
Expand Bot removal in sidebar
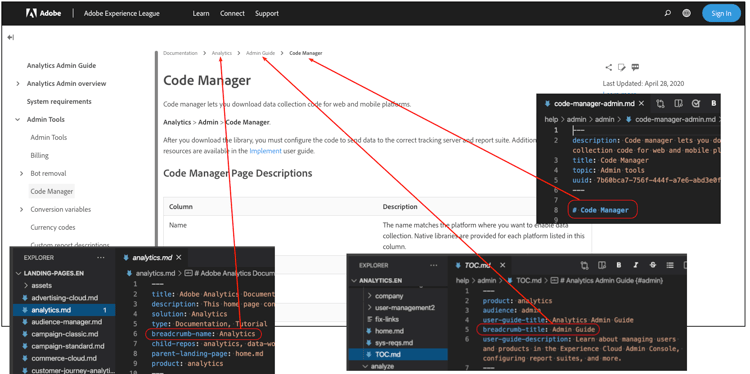tap(22, 174)
